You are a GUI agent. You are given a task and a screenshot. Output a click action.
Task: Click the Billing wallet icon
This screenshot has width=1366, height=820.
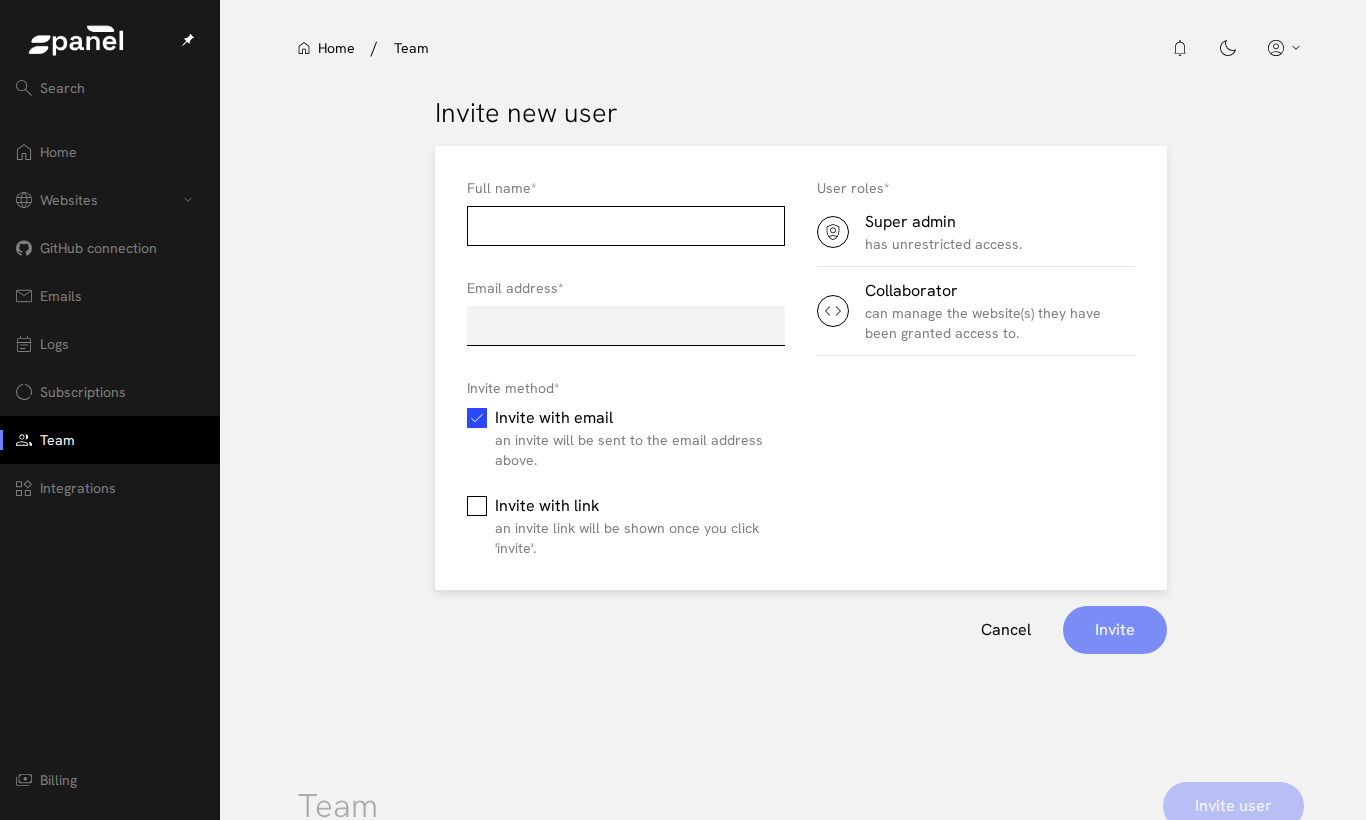[x=24, y=780]
